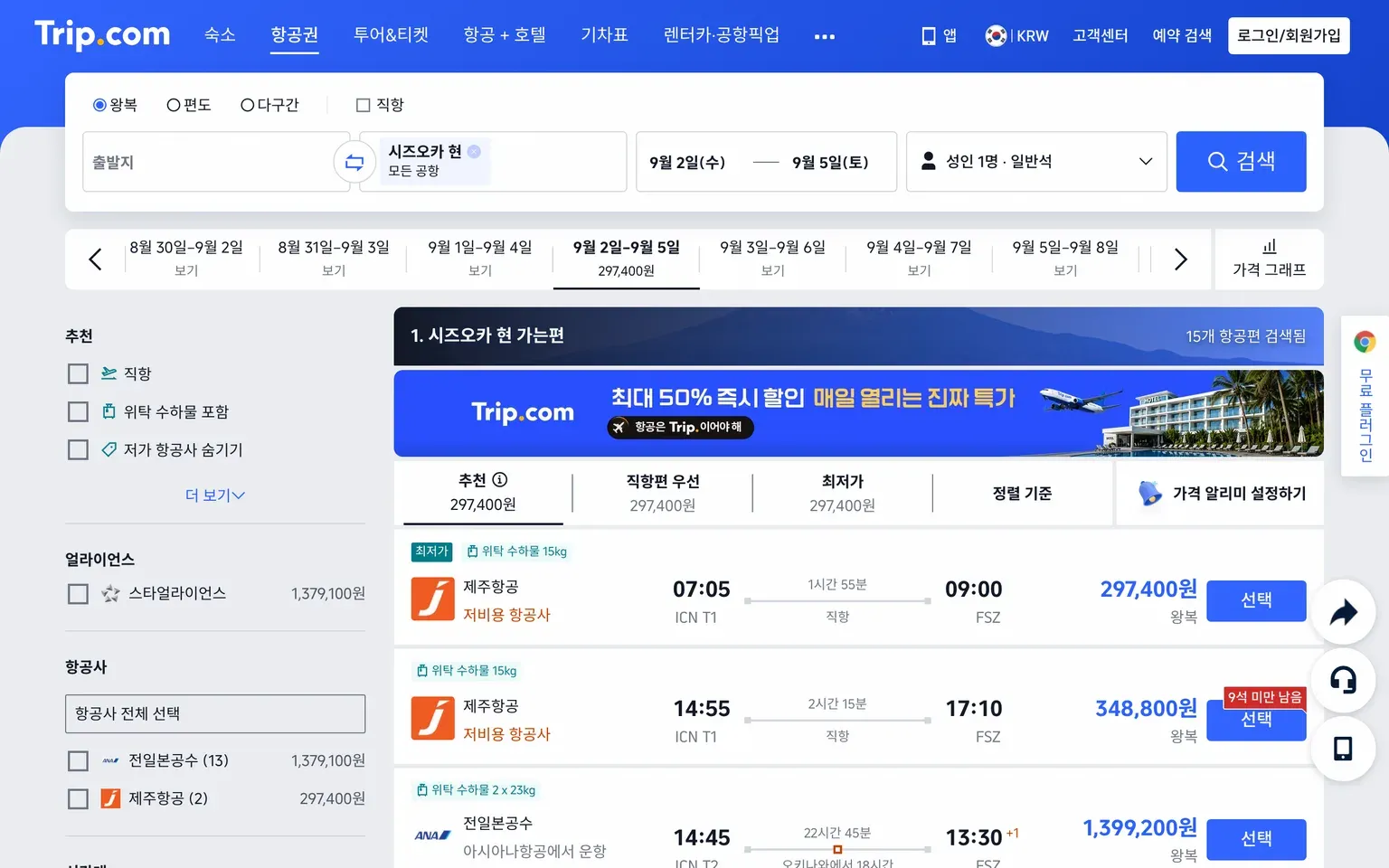The height and width of the screenshot is (868, 1389).
Task: Check 스타얼라이언스 alliance filter
Action: click(79, 594)
